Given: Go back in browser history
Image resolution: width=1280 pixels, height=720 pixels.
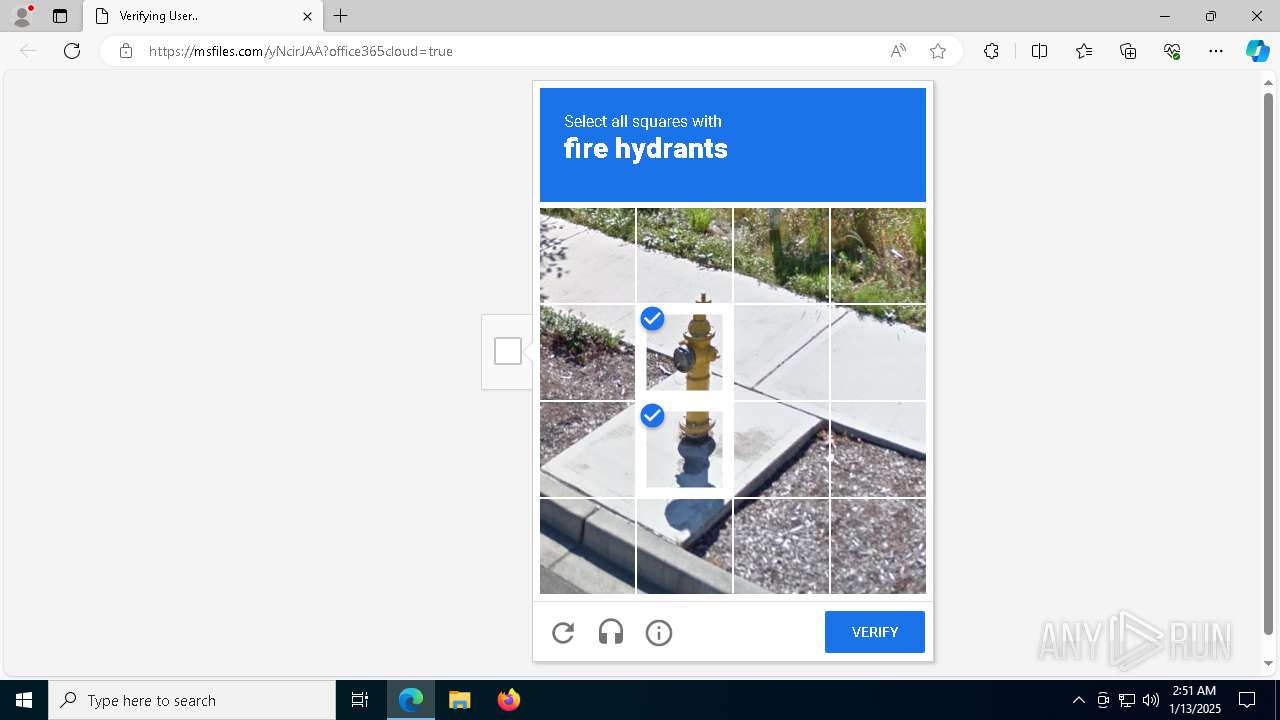Looking at the screenshot, I should pos(28,51).
